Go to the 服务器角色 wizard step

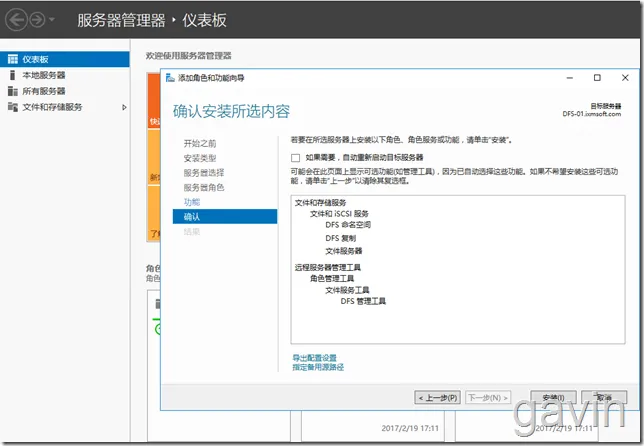[204, 188]
